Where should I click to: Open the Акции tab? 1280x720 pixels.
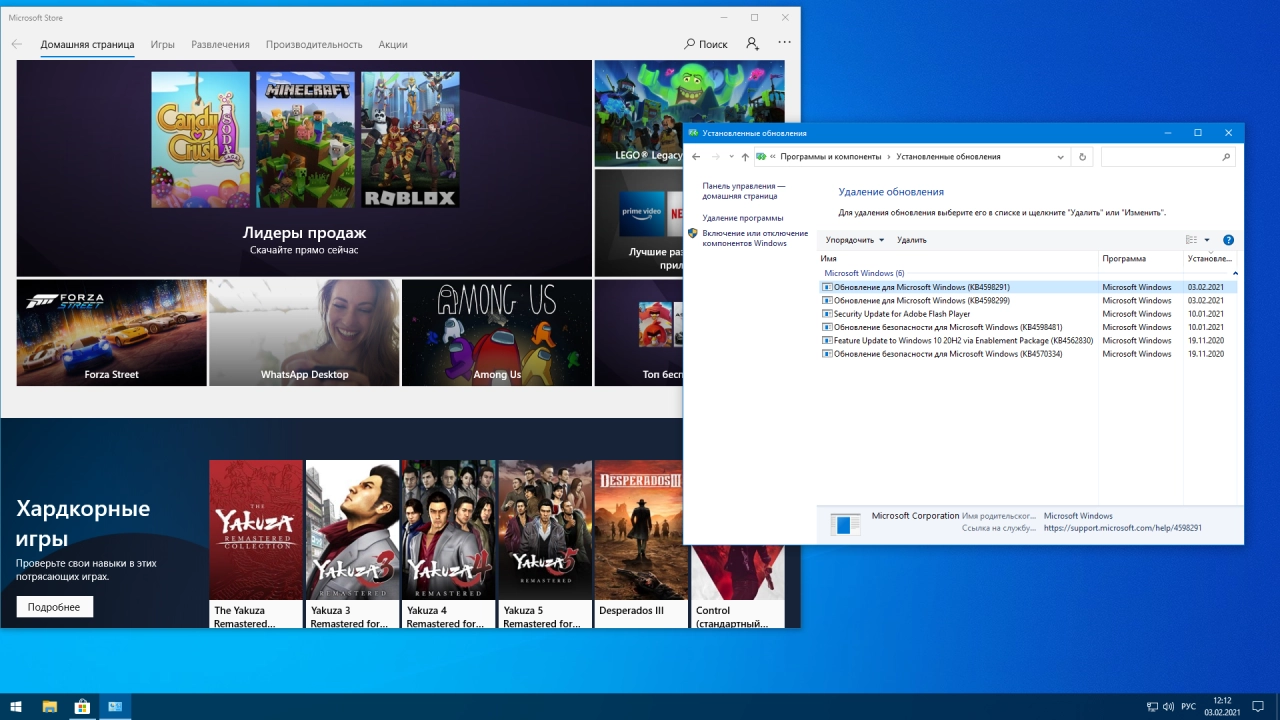point(393,44)
